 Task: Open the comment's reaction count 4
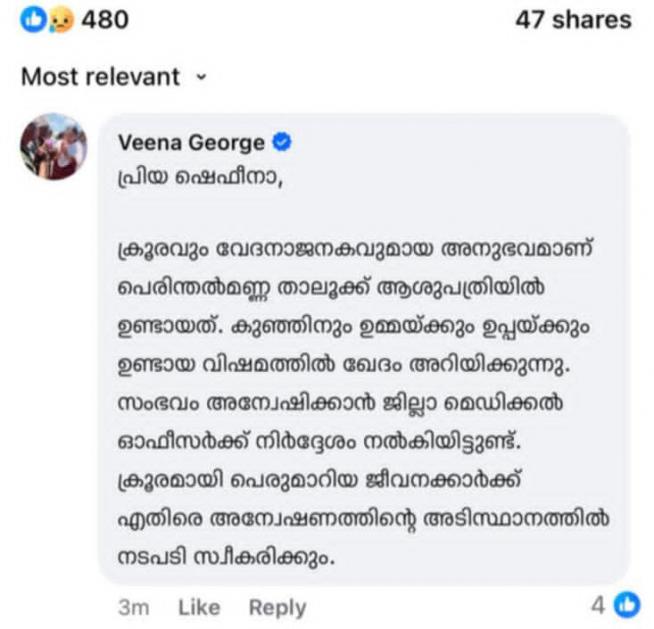point(598,605)
